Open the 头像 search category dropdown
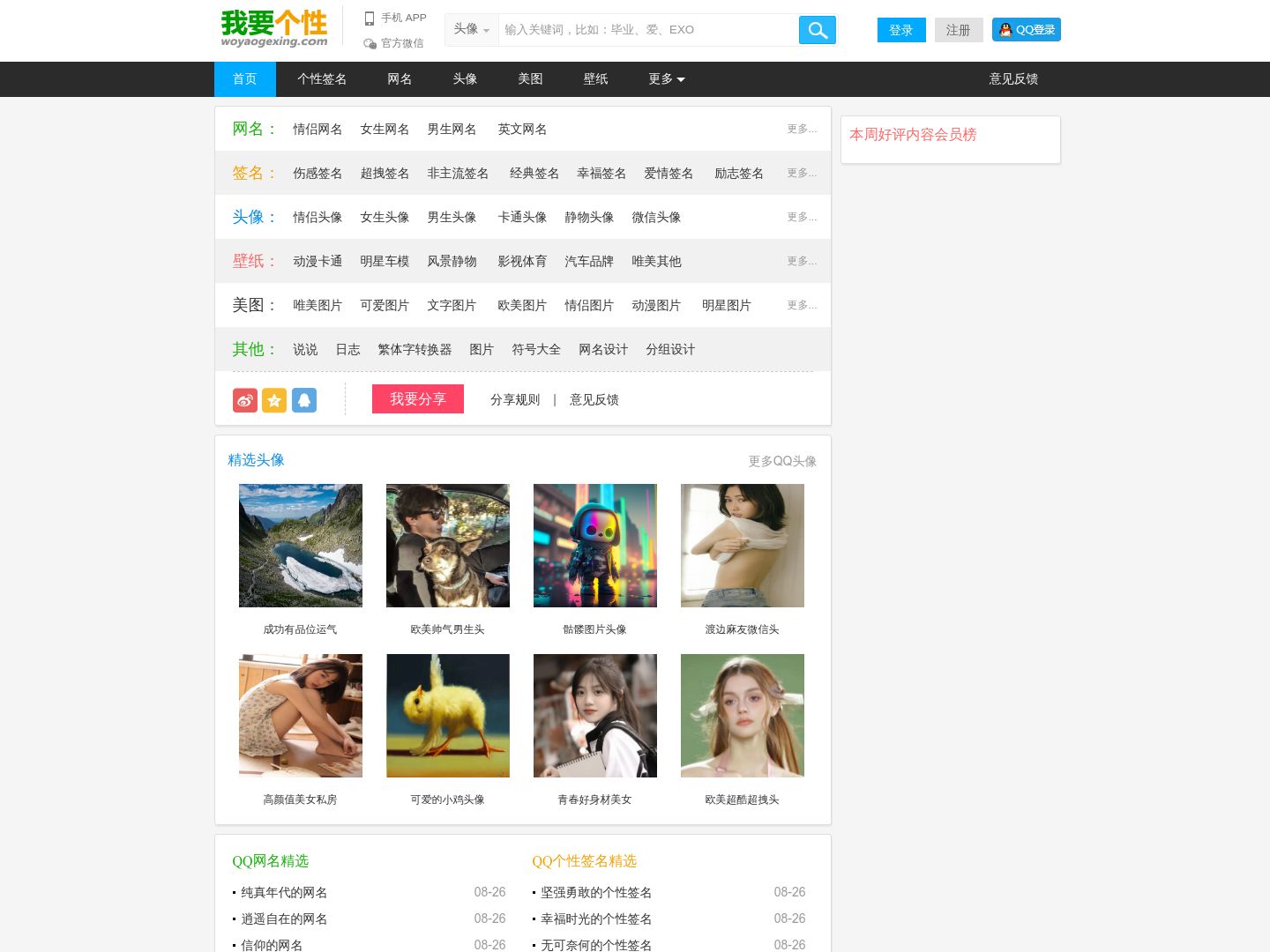The width and height of the screenshot is (1270, 952). tap(472, 29)
